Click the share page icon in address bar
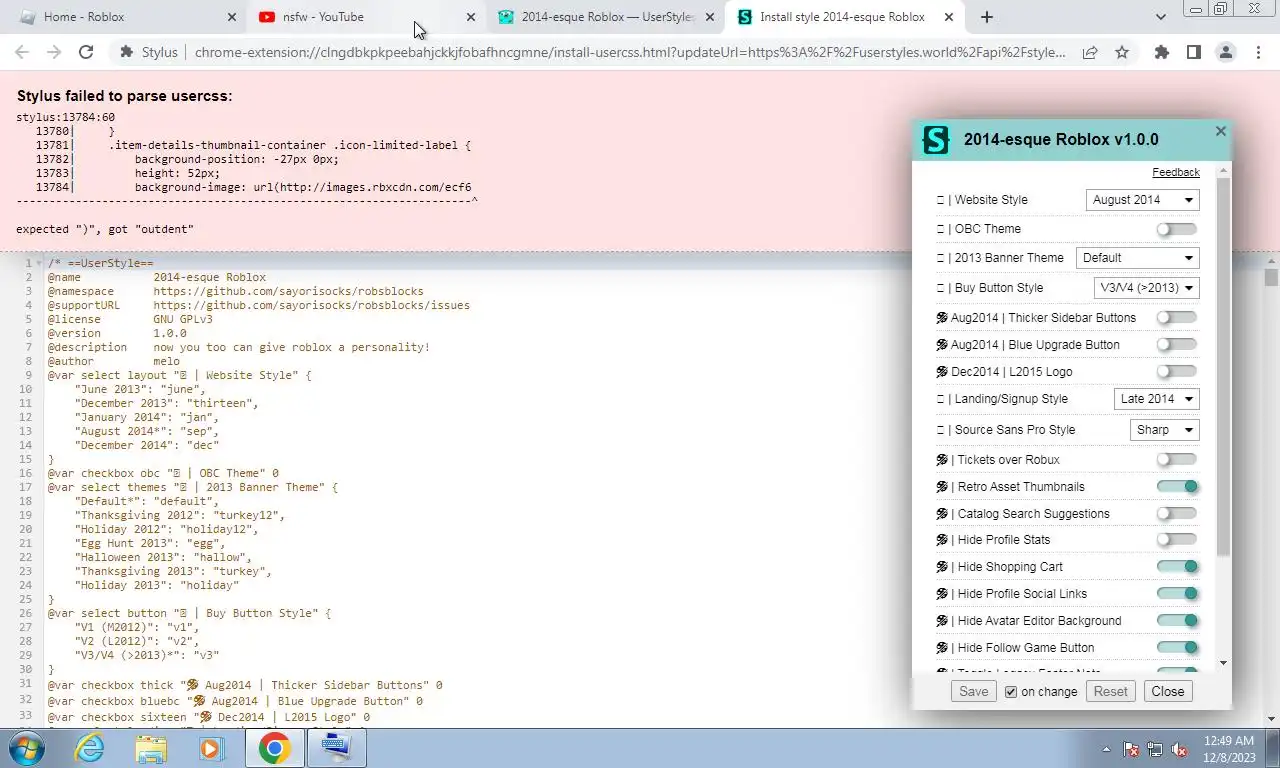 coord(1090,53)
